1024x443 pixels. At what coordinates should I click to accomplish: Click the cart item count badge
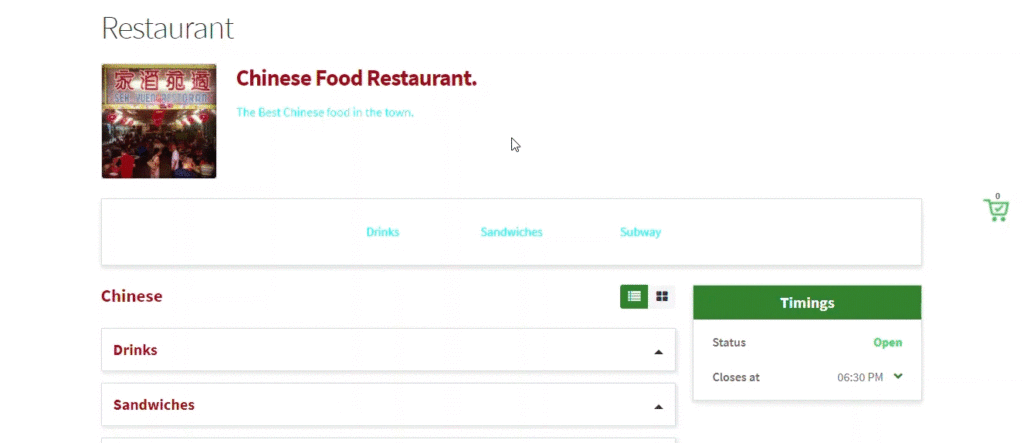[998, 196]
